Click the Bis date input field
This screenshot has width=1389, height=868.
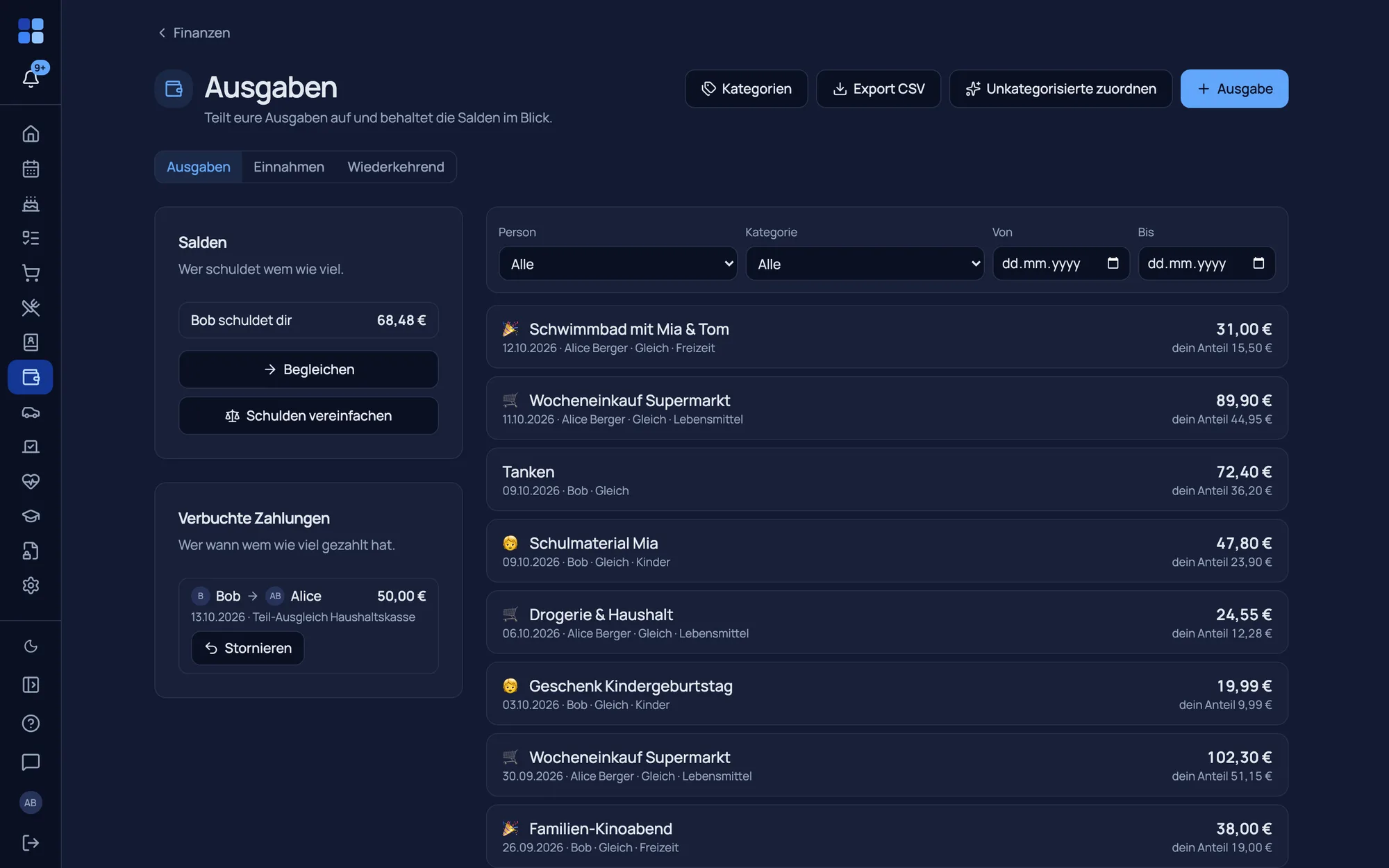[x=1207, y=264]
